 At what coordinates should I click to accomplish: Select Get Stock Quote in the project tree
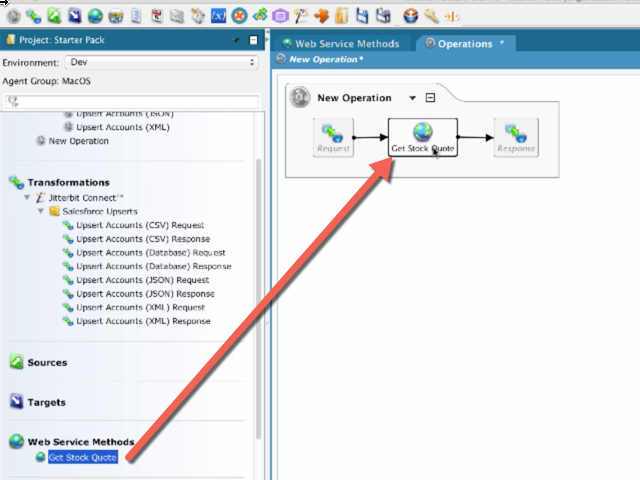pos(82,458)
